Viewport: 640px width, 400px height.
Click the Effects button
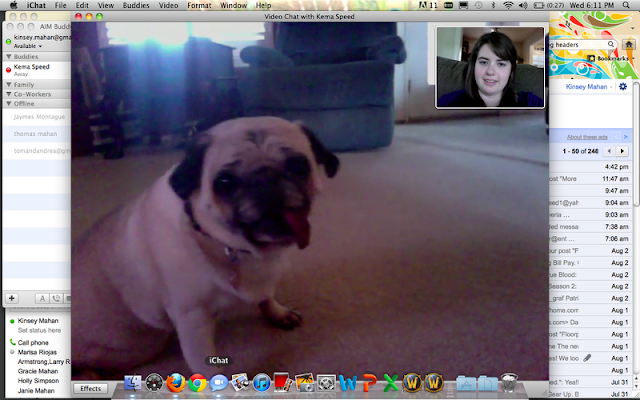coord(90,389)
